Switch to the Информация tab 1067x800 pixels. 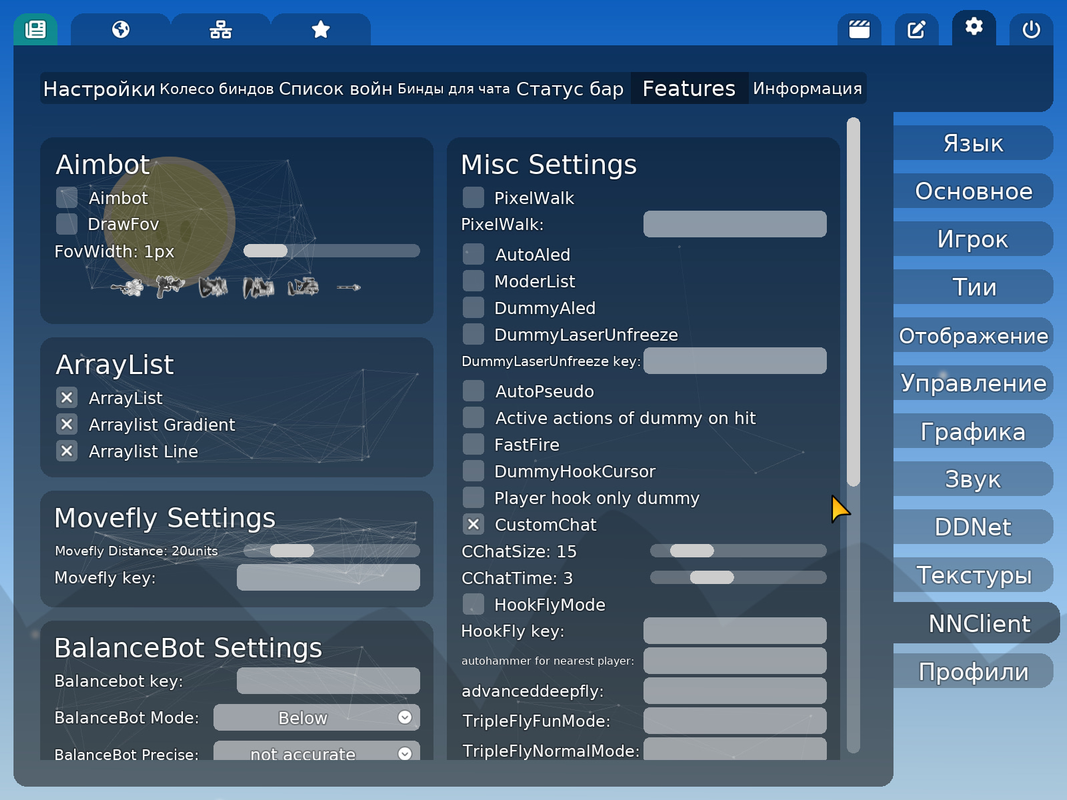[807, 88]
